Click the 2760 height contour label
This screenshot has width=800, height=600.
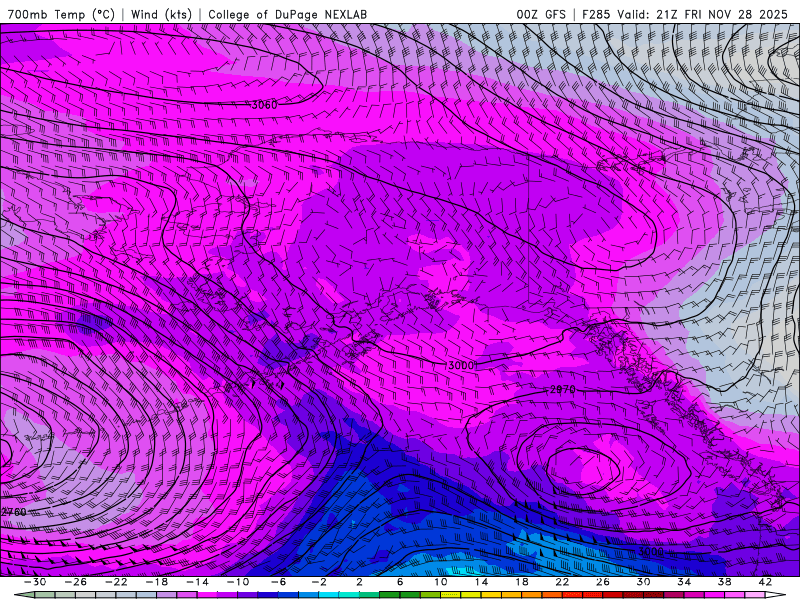(13, 512)
